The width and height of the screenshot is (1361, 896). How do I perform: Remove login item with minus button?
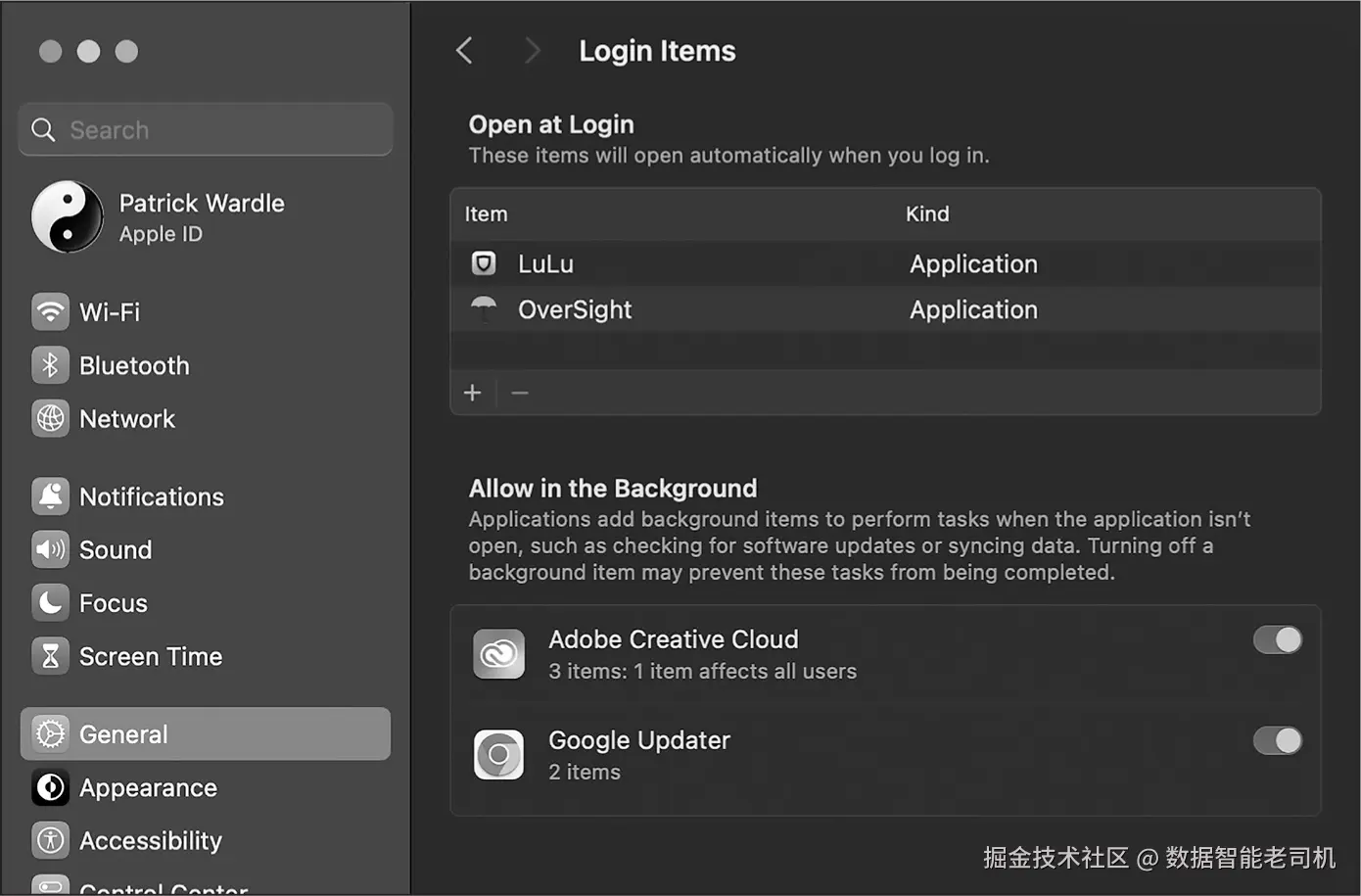pyautogui.click(x=520, y=393)
